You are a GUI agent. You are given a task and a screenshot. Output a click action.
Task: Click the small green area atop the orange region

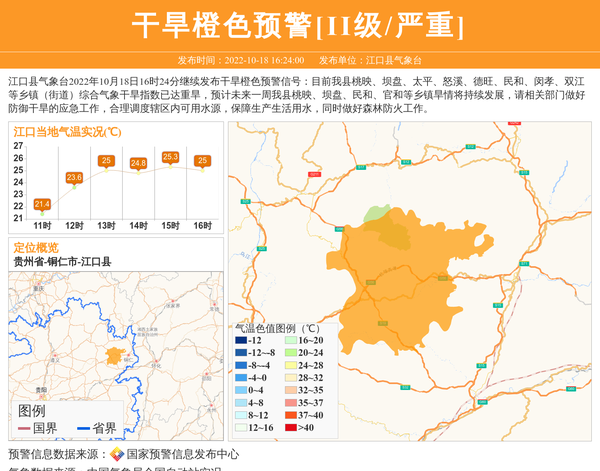coord(377,214)
